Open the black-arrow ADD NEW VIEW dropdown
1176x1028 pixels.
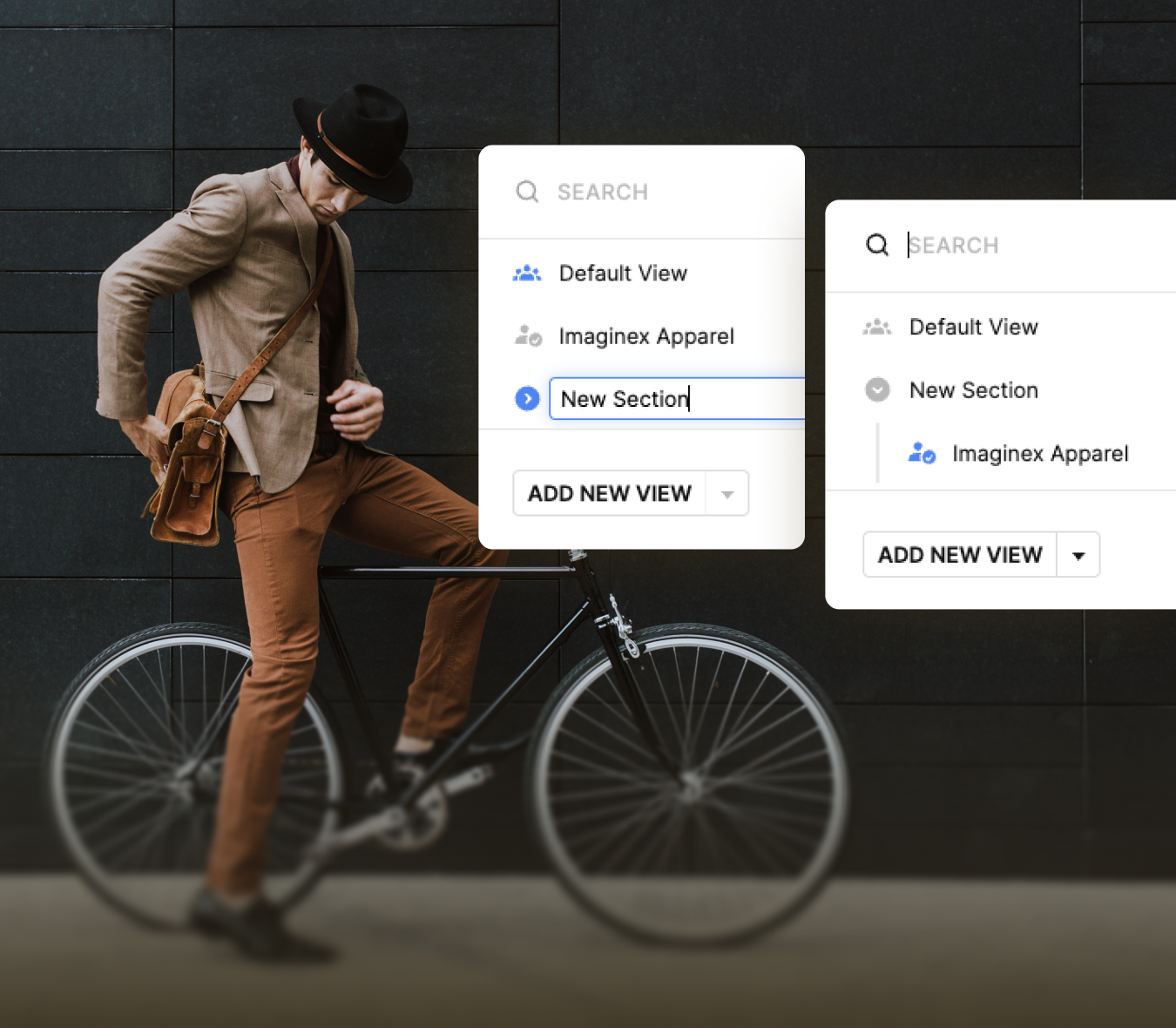(x=1078, y=556)
